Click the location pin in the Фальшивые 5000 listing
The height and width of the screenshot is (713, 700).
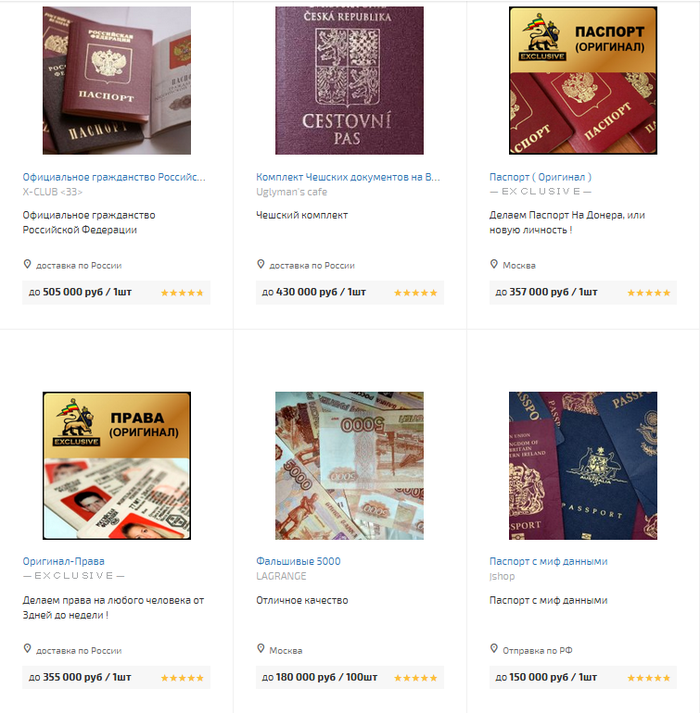click(x=261, y=649)
